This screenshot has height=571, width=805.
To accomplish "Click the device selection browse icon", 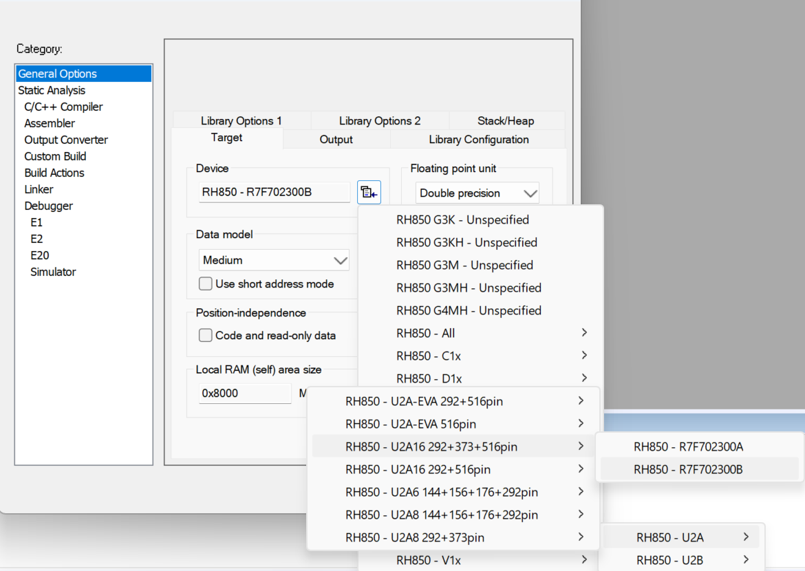I will click(x=369, y=192).
